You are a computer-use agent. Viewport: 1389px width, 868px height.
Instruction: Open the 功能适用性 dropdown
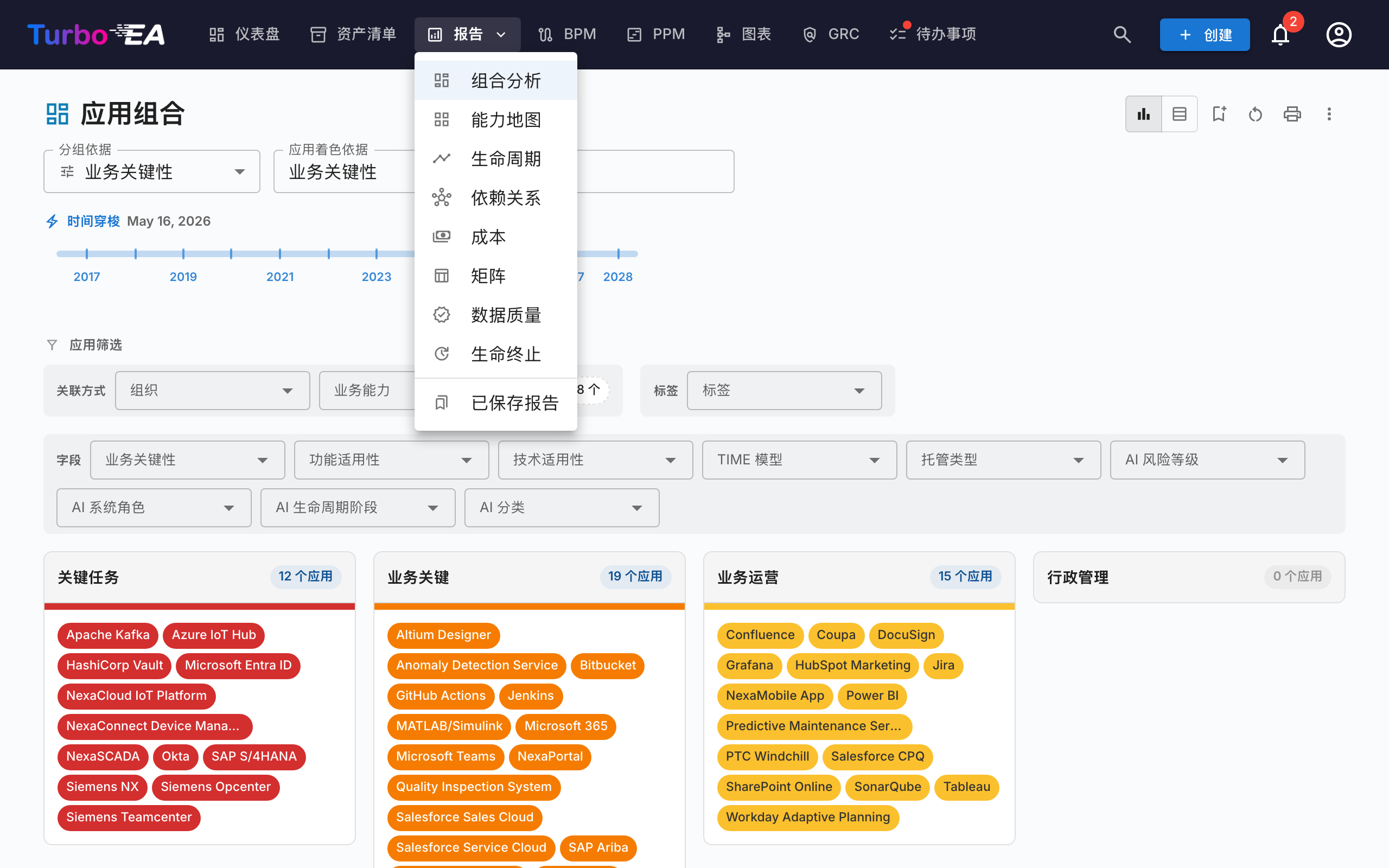pos(391,460)
